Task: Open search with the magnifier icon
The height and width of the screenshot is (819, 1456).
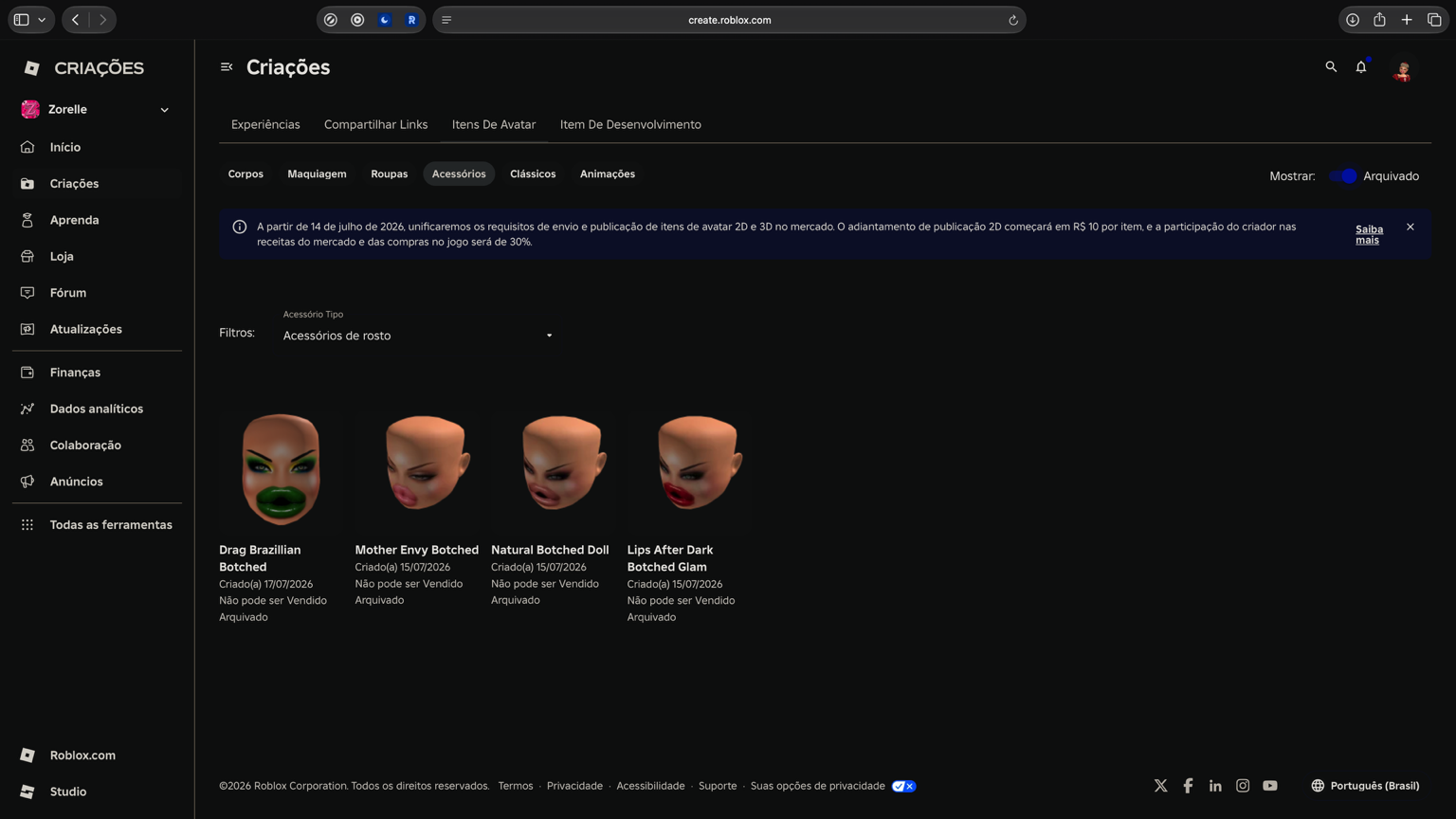Action: click(x=1331, y=67)
